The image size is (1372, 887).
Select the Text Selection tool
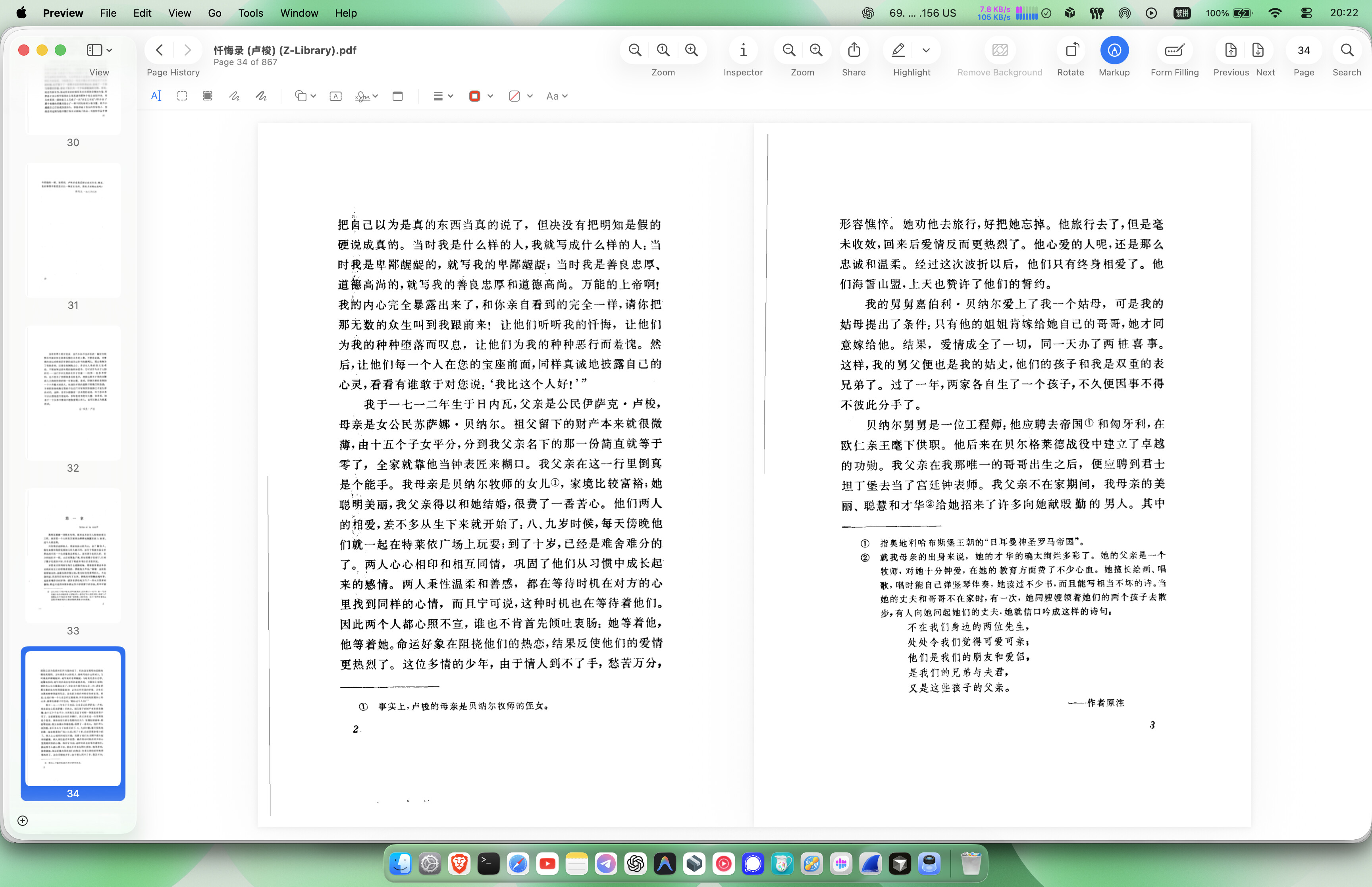pos(156,96)
